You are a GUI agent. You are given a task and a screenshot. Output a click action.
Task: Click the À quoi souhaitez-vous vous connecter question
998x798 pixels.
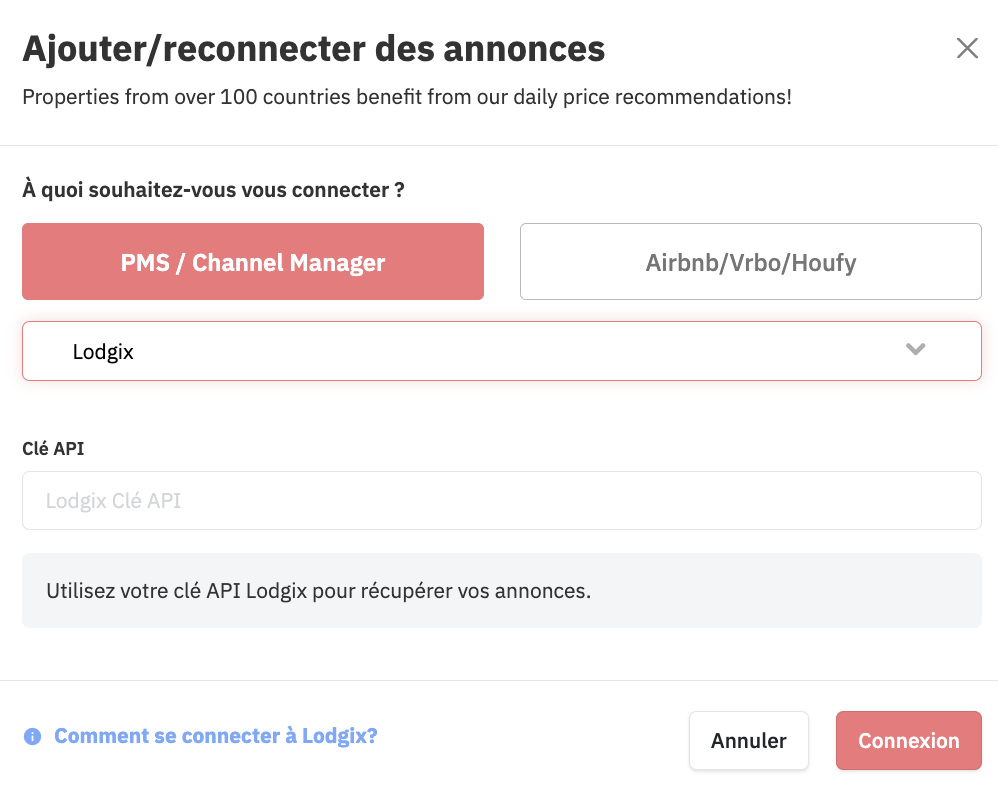213,190
